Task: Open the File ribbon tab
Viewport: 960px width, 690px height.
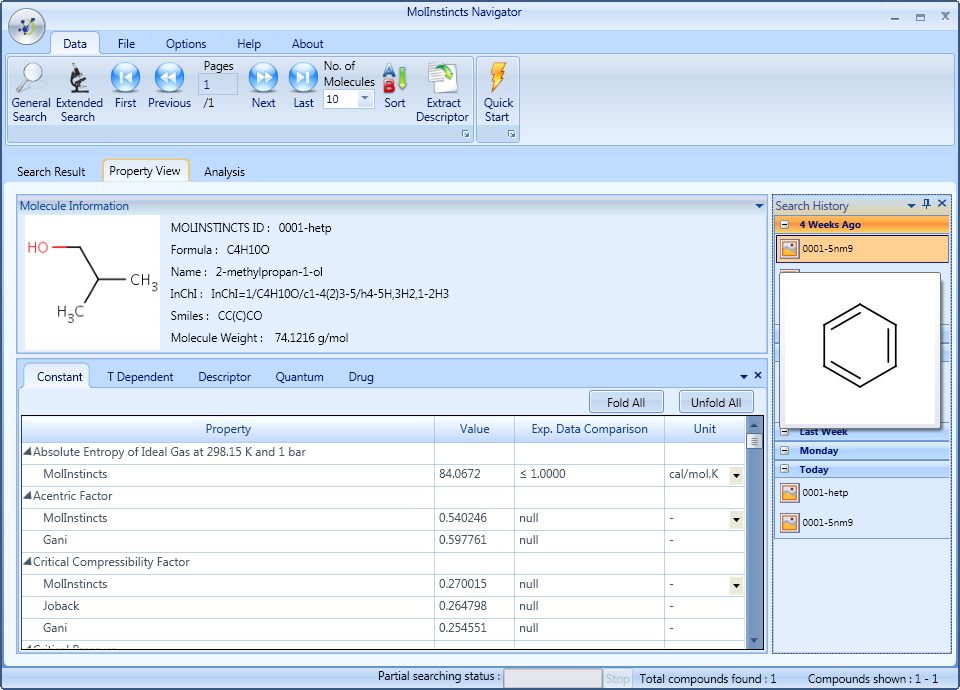Action: (126, 43)
